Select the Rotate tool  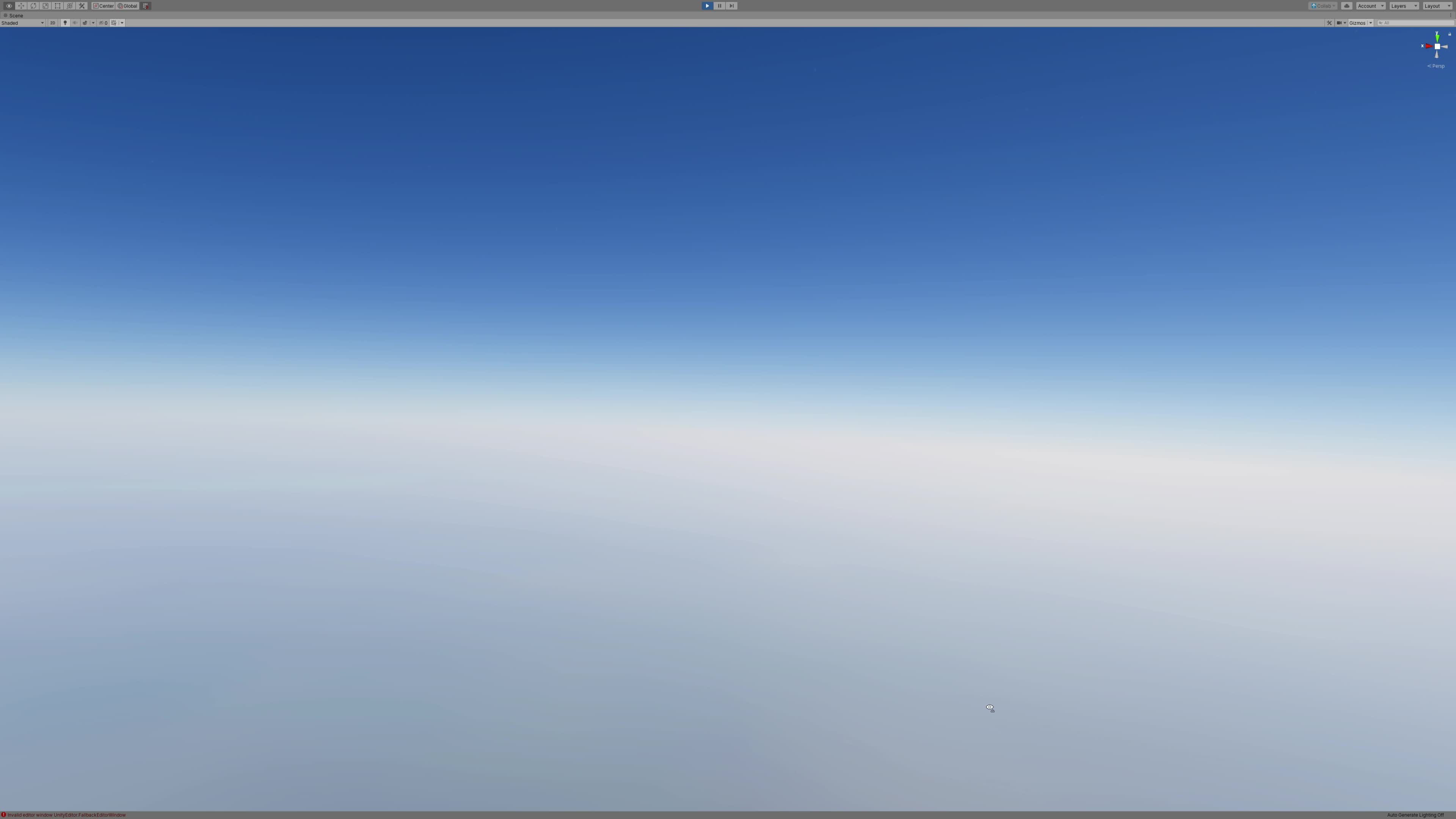pos(33,6)
